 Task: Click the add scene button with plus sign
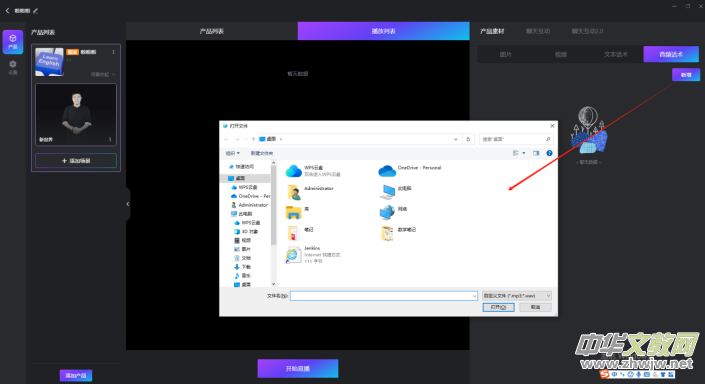(76, 161)
